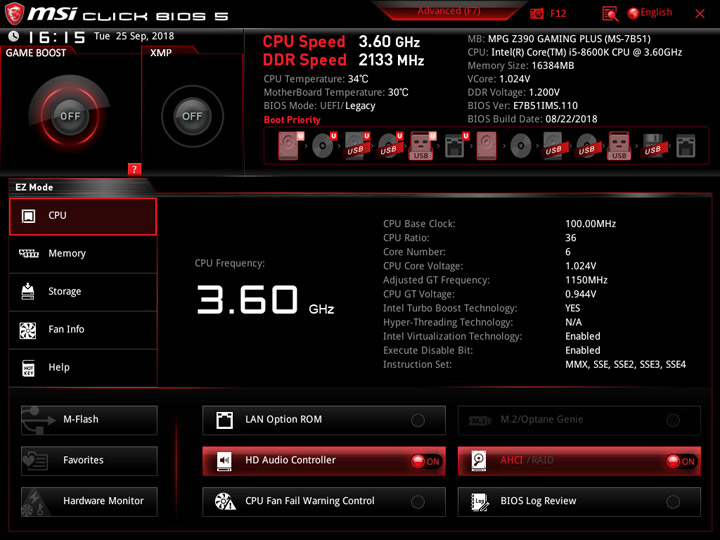
Task: Toggle the XMP profile button
Action: [192, 116]
